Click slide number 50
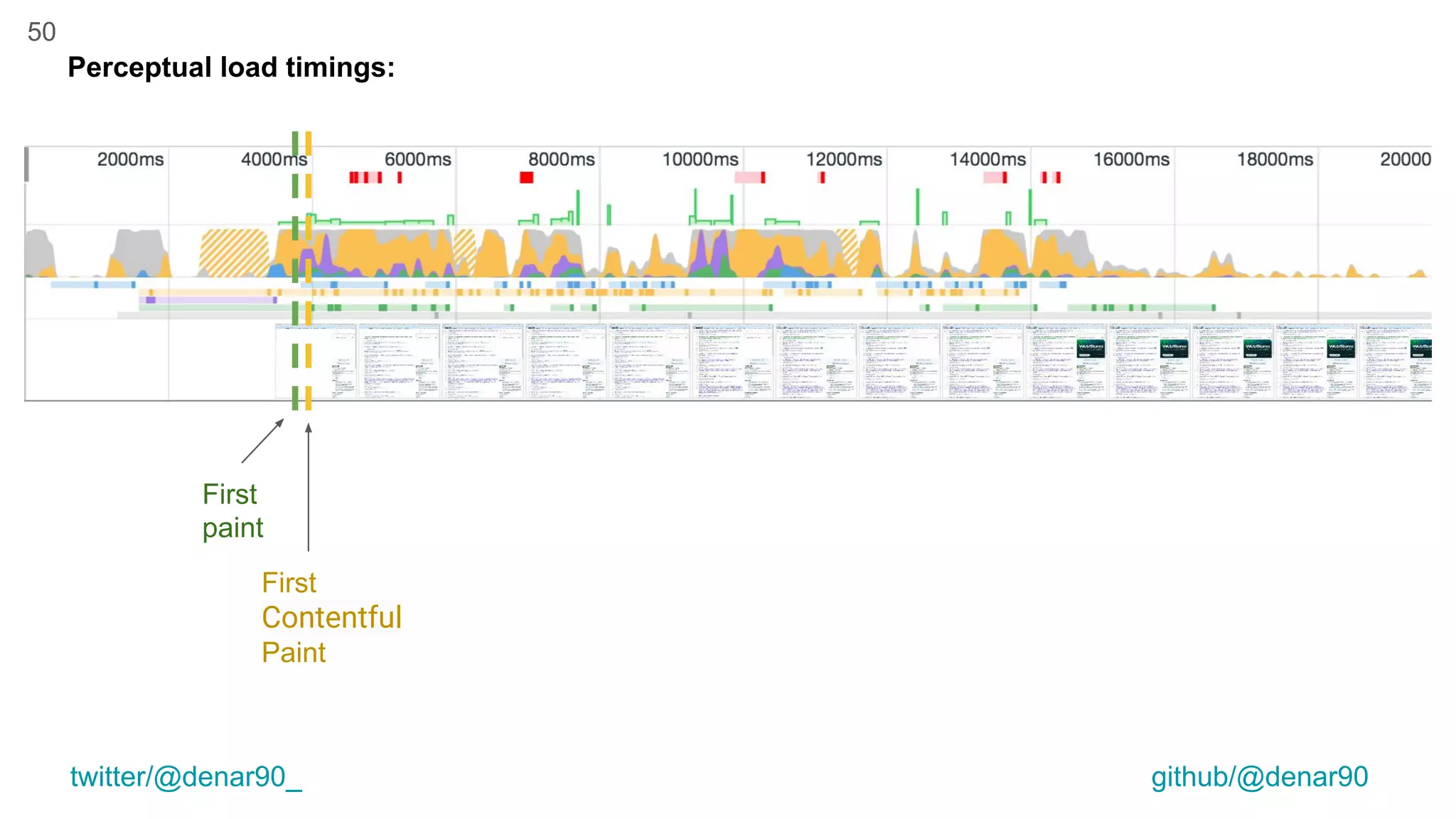This screenshot has height=819, width=1456. (41, 32)
